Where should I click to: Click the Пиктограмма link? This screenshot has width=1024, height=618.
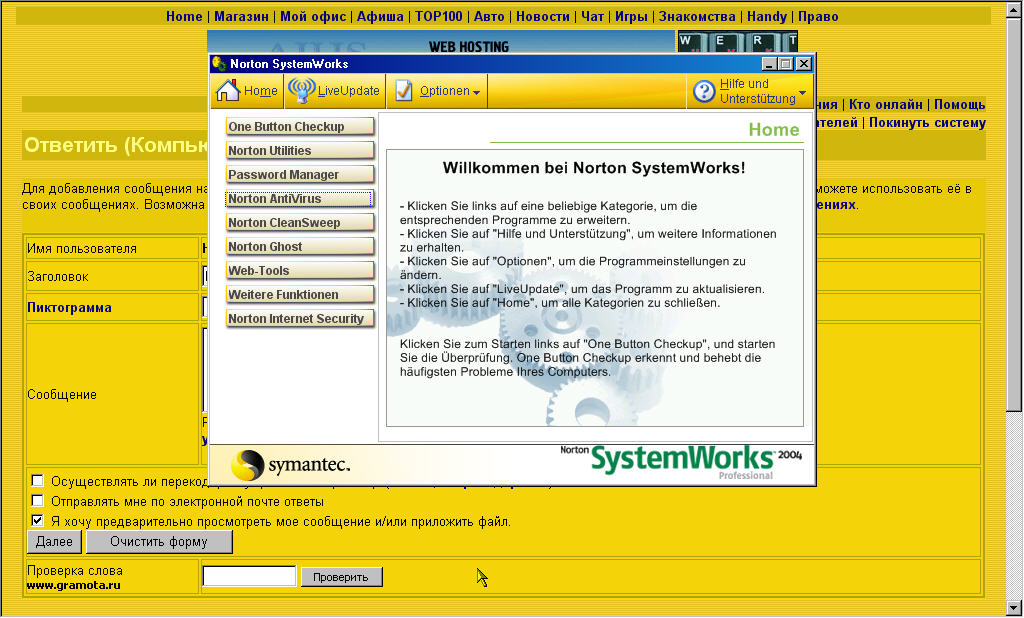click(69, 307)
